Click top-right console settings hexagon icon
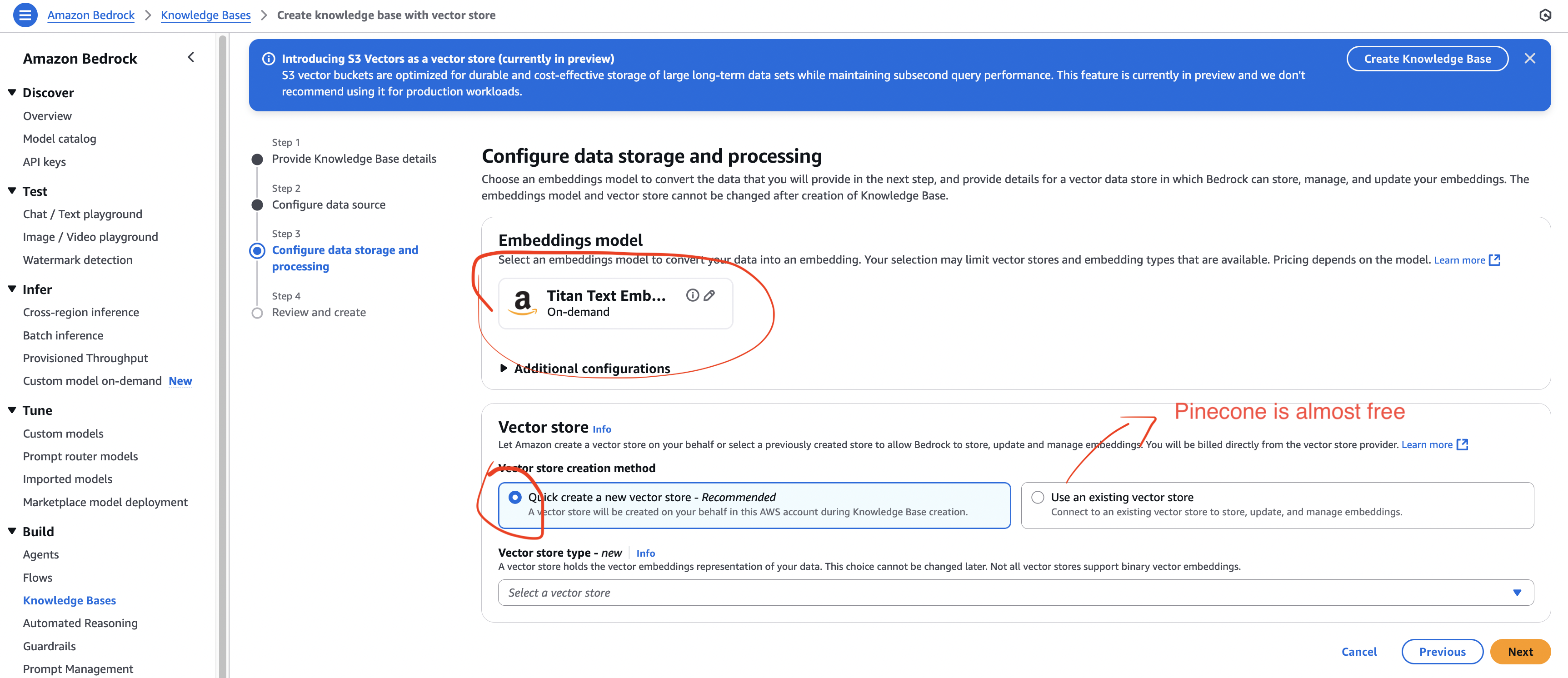Screen dimensions: 1568x678 coord(1545,15)
